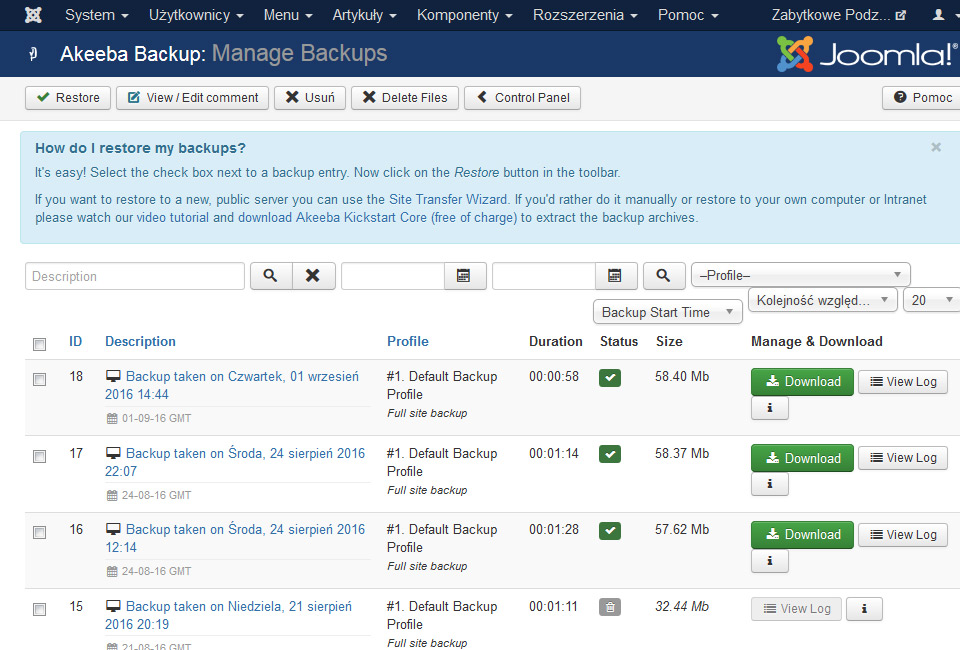The height and width of the screenshot is (650, 960).
Task: Go back to the Control Panel
Action: coord(522,98)
